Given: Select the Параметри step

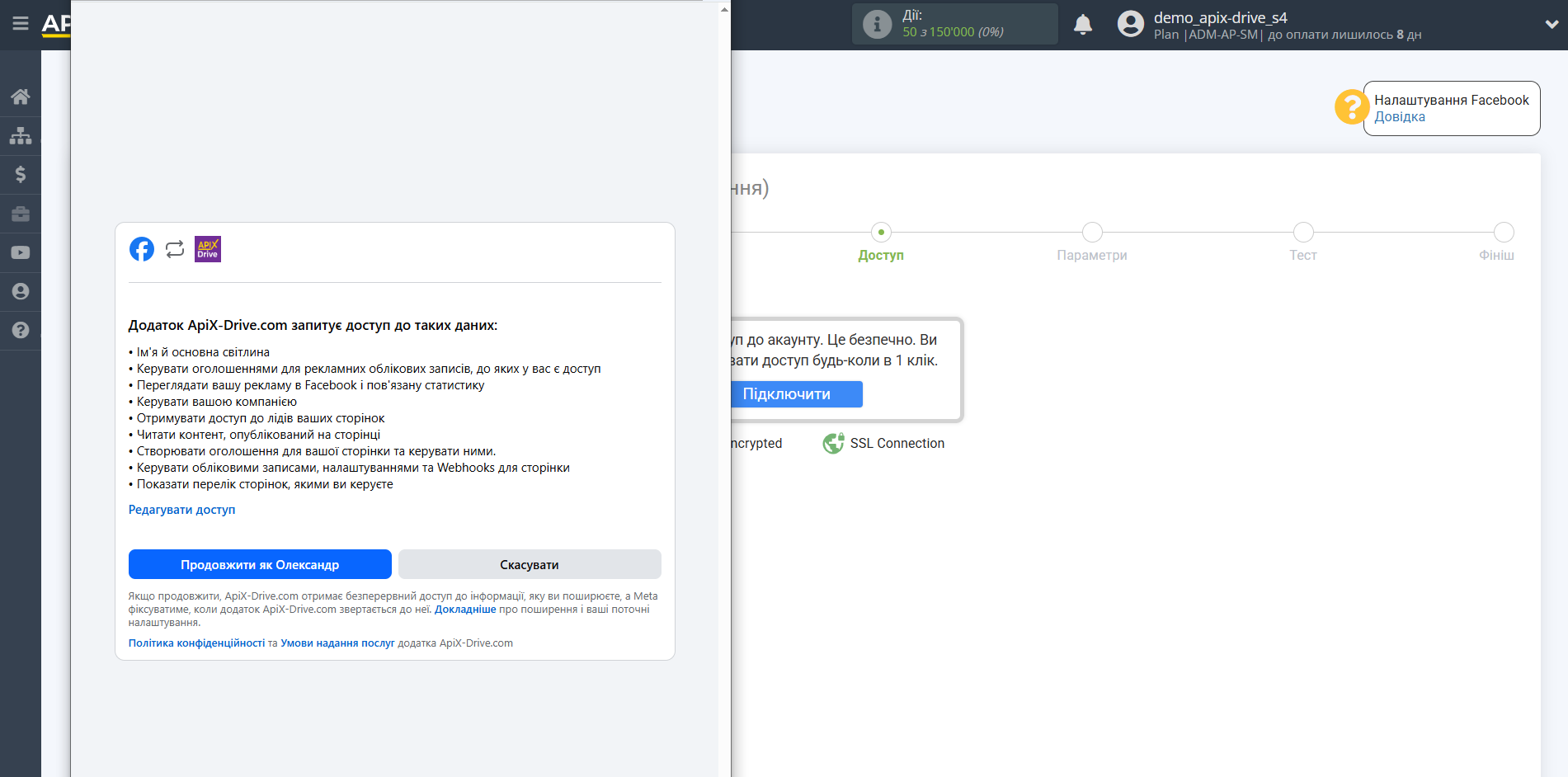Looking at the screenshot, I should 1092,256.
